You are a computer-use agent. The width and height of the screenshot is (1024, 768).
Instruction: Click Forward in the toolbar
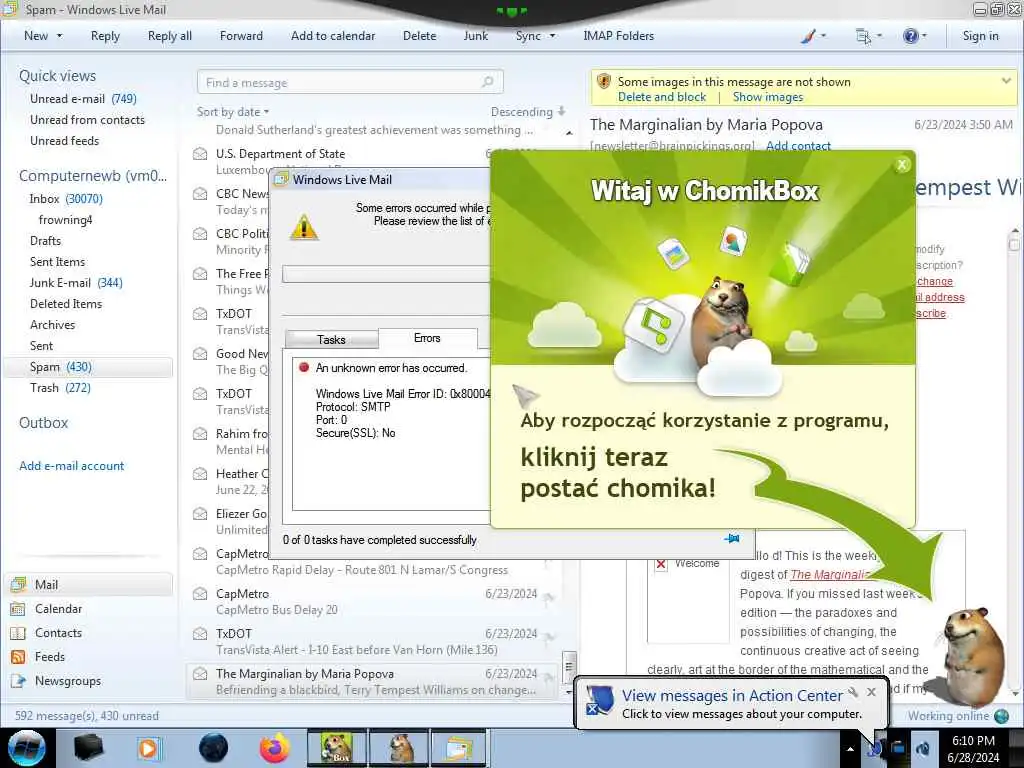coord(241,36)
